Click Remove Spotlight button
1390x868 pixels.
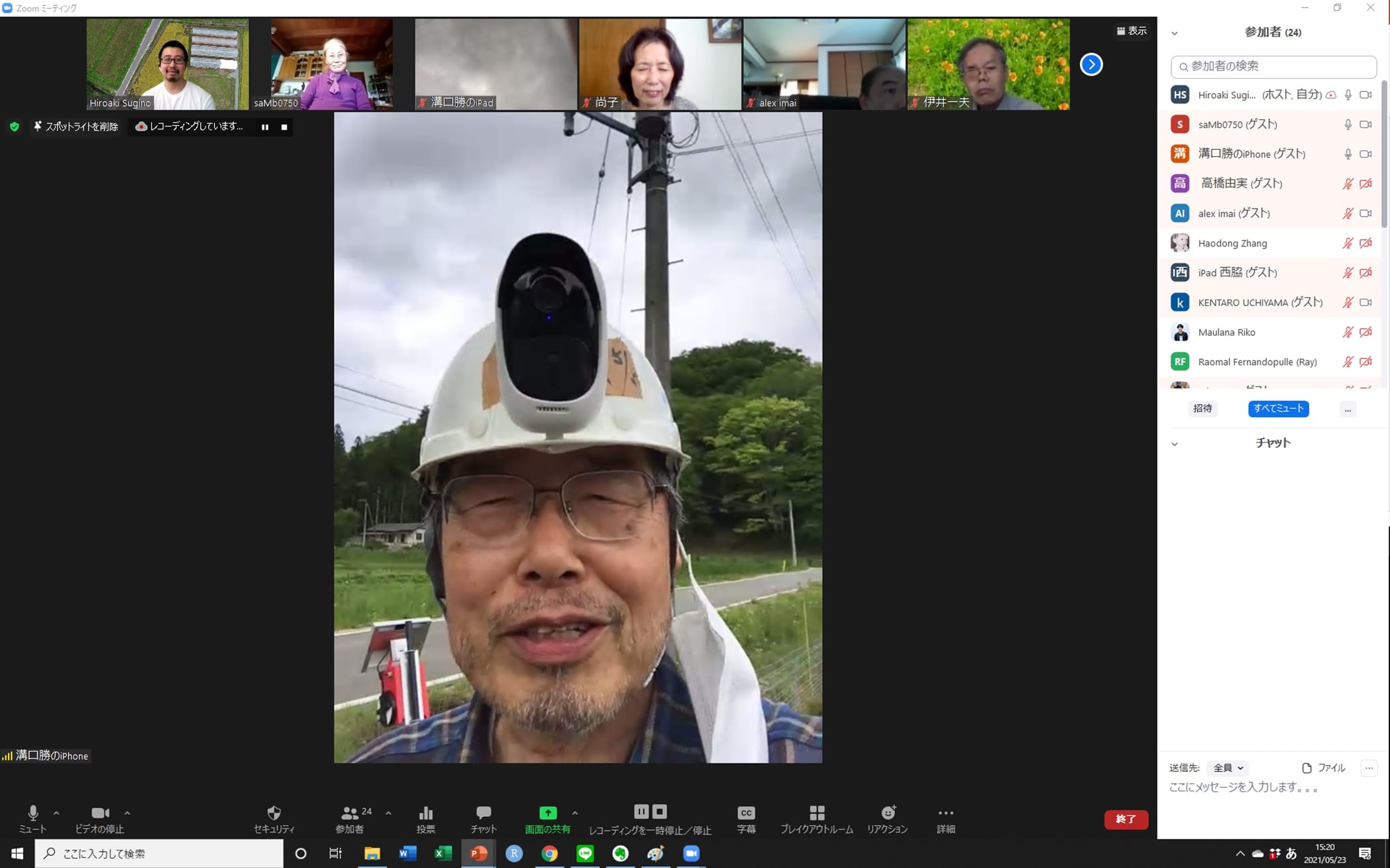pyautogui.click(x=76, y=127)
